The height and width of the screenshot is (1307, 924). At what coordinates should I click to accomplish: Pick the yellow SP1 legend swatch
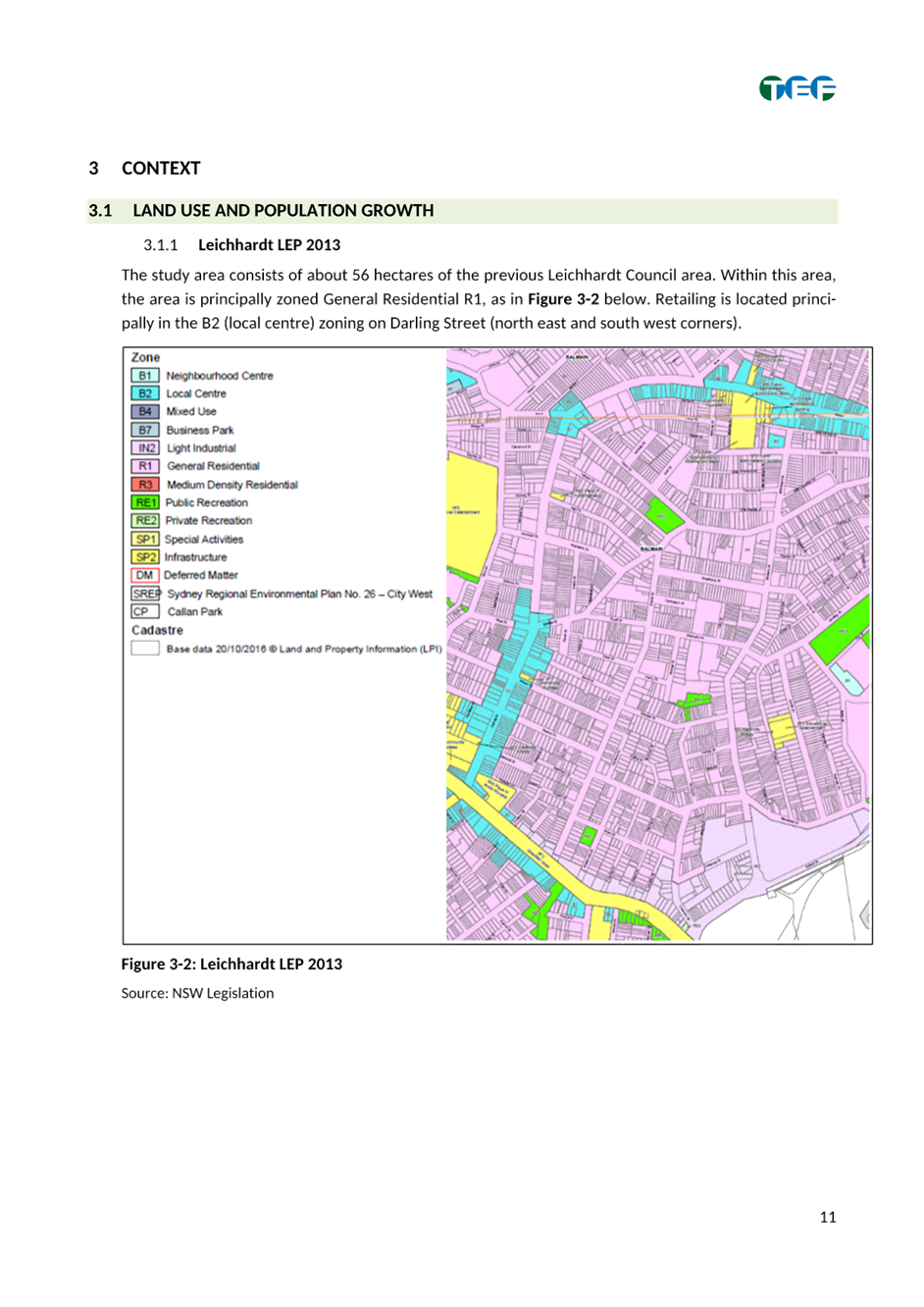(145, 539)
